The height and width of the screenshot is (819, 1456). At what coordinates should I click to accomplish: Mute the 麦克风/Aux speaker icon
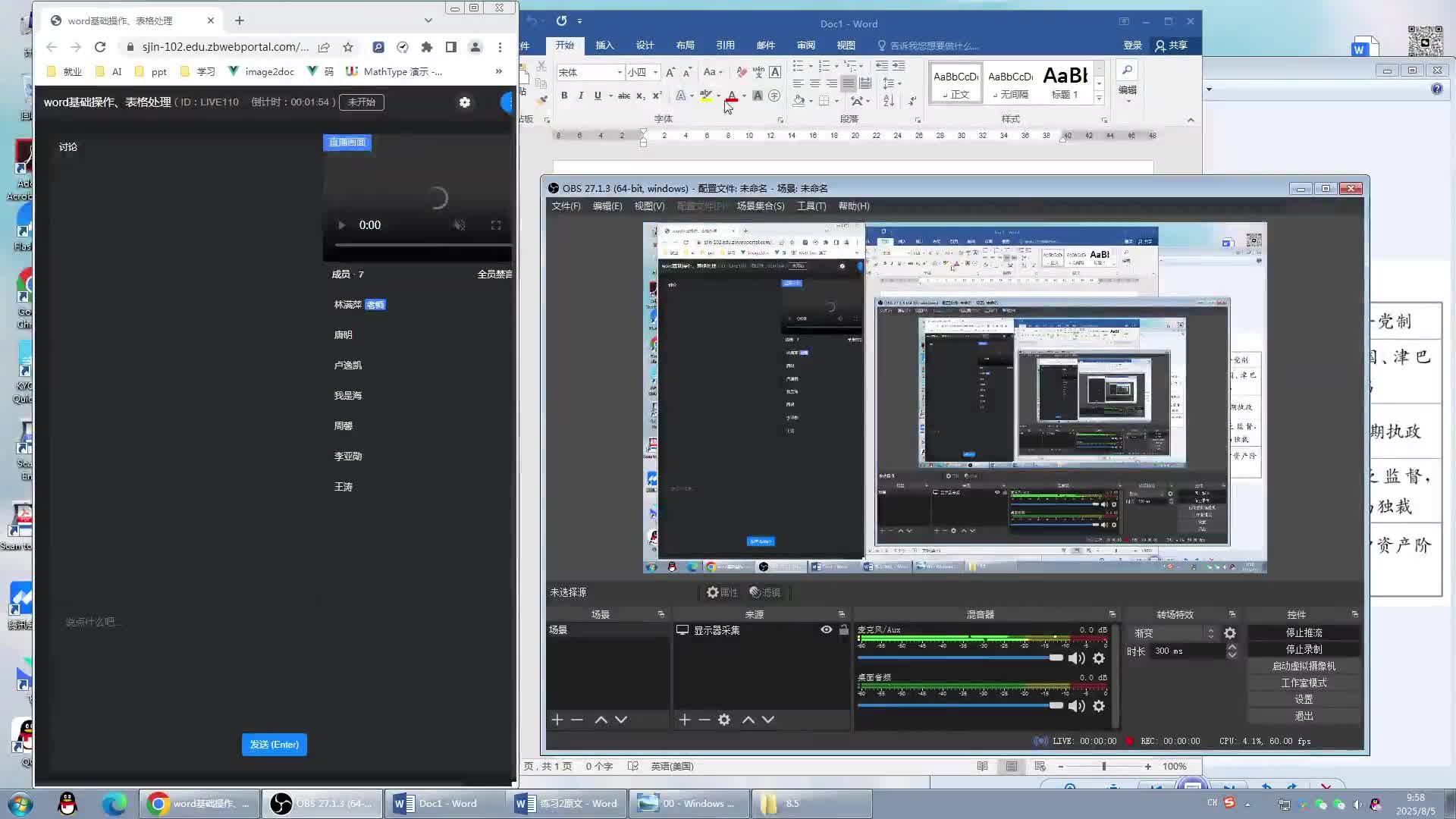click(x=1076, y=658)
